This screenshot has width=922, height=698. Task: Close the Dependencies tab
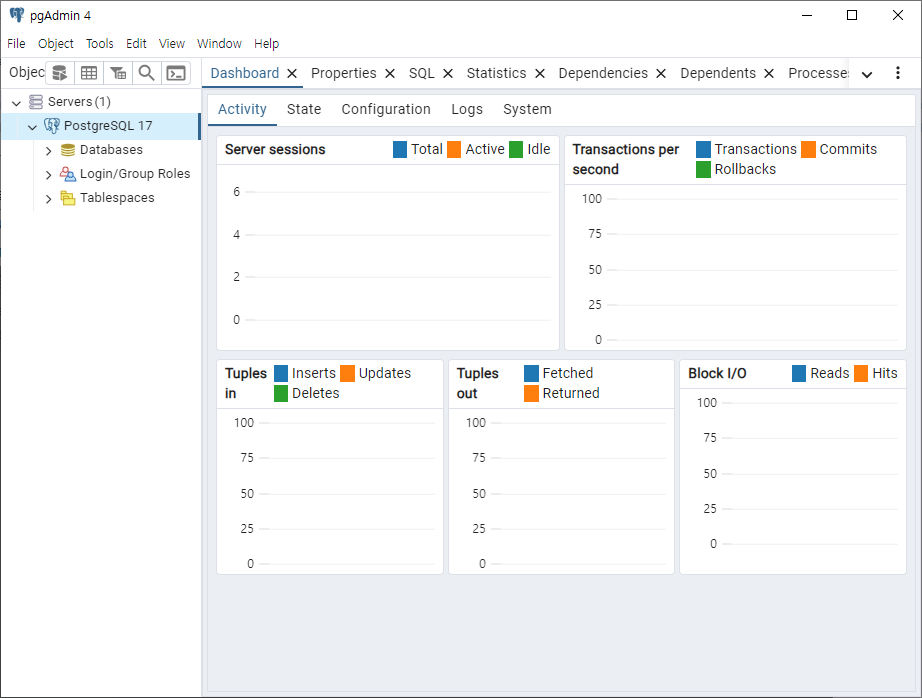click(661, 74)
